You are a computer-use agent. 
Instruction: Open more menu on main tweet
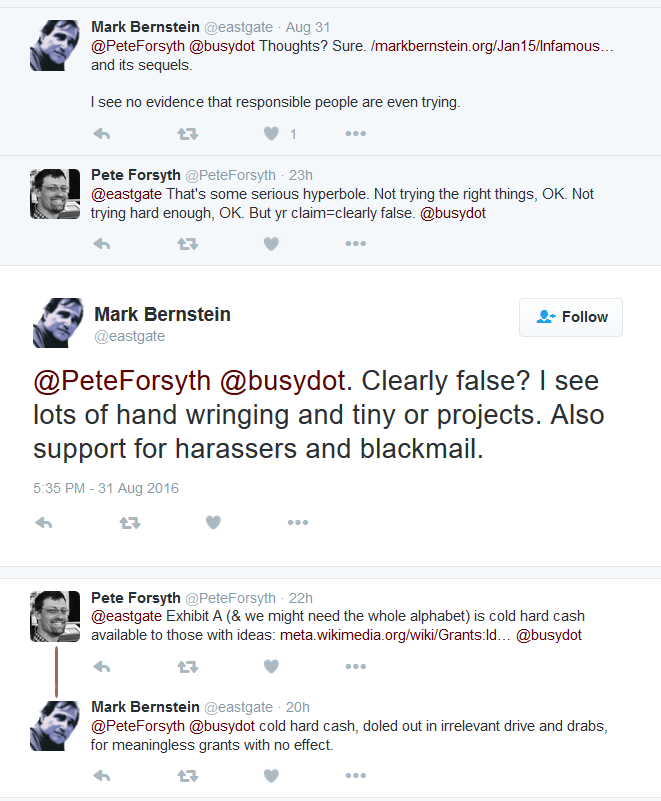click(298, 522)
